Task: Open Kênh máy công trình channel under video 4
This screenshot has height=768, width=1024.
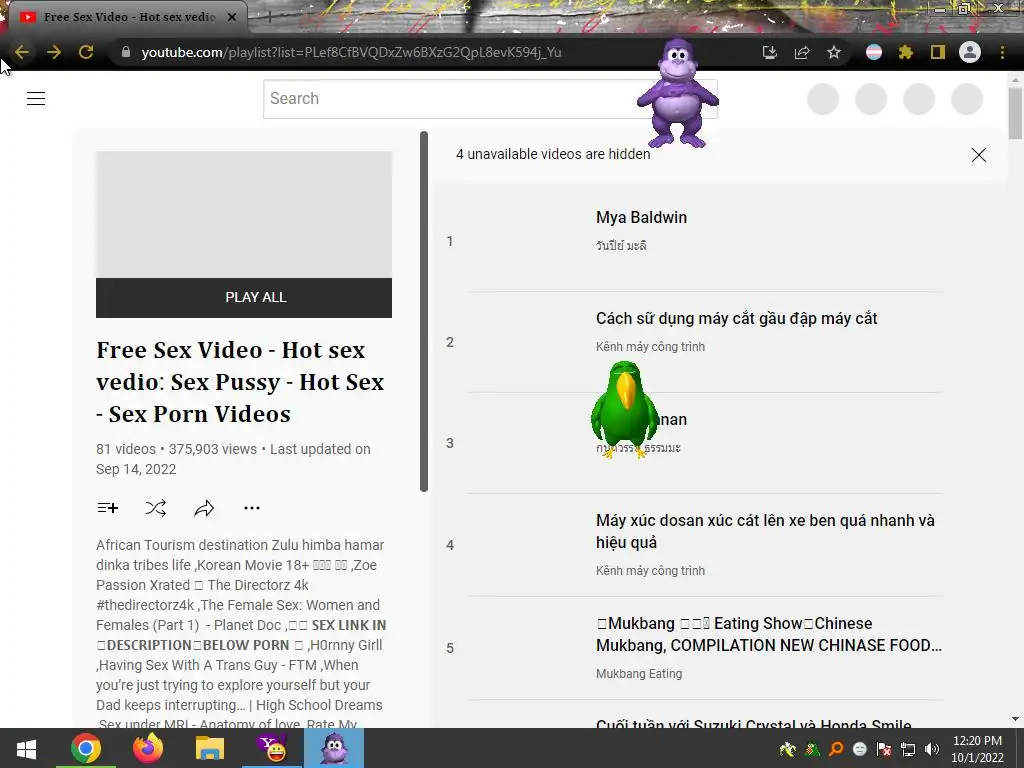Action: (650, 571)
